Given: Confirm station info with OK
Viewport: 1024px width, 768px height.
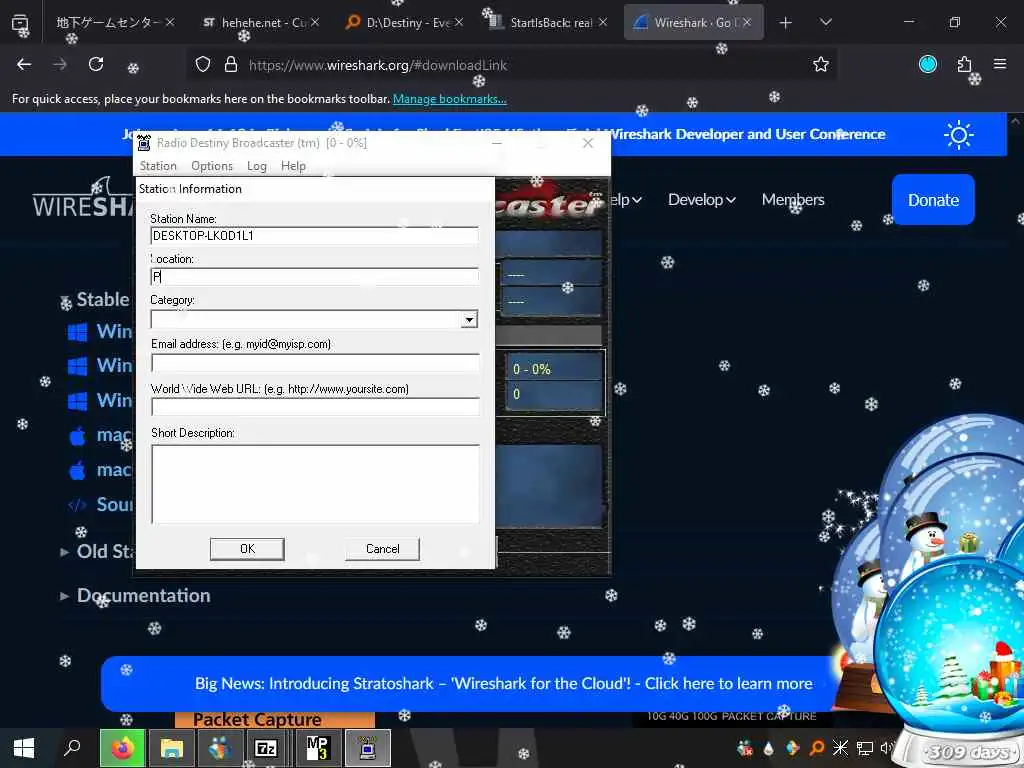Looking at the screenshot, I should tap(247, 549).
